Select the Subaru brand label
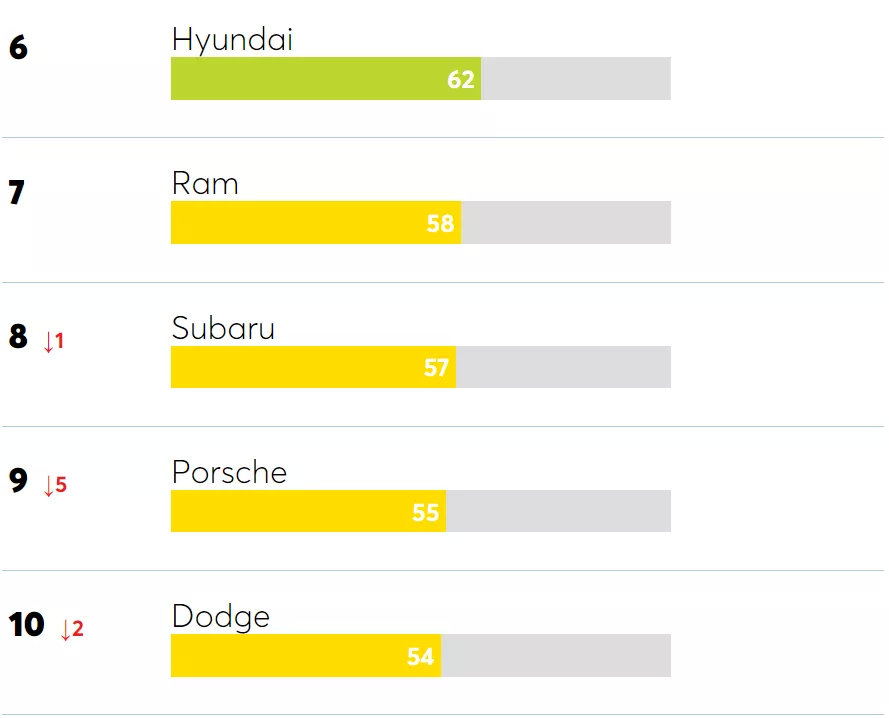 pyautogui.click(x=223, y=328)
